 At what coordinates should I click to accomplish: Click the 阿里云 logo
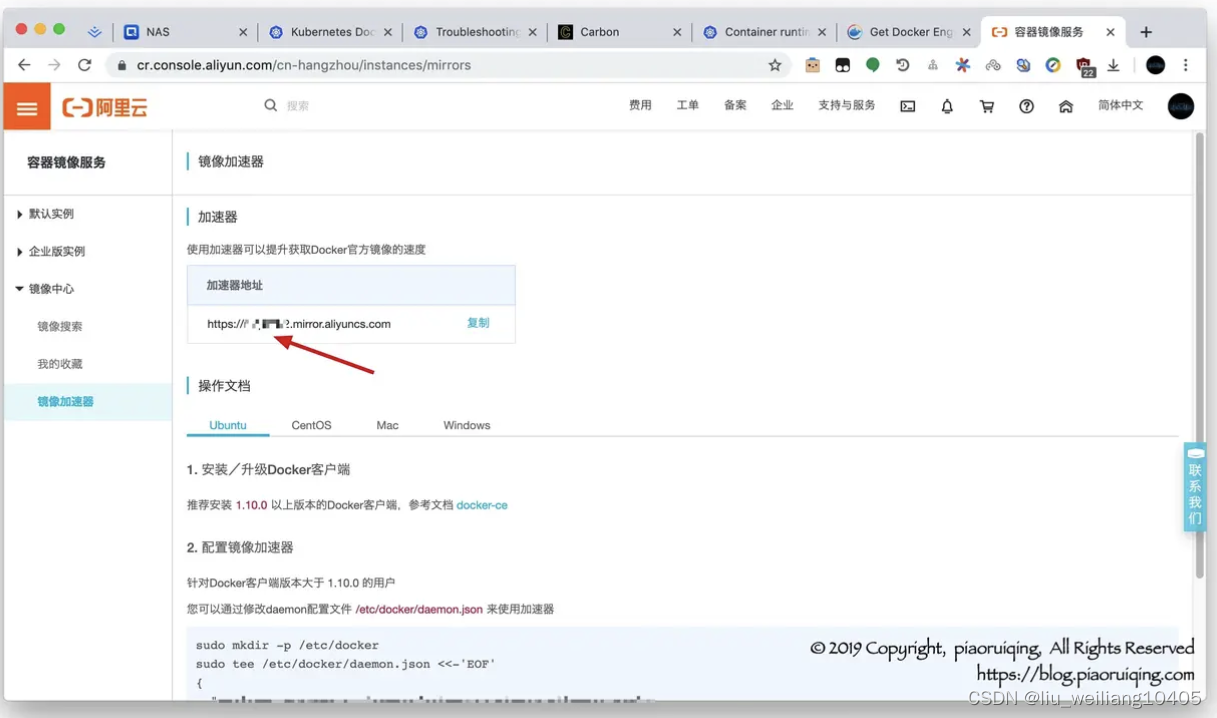point(105,107)
